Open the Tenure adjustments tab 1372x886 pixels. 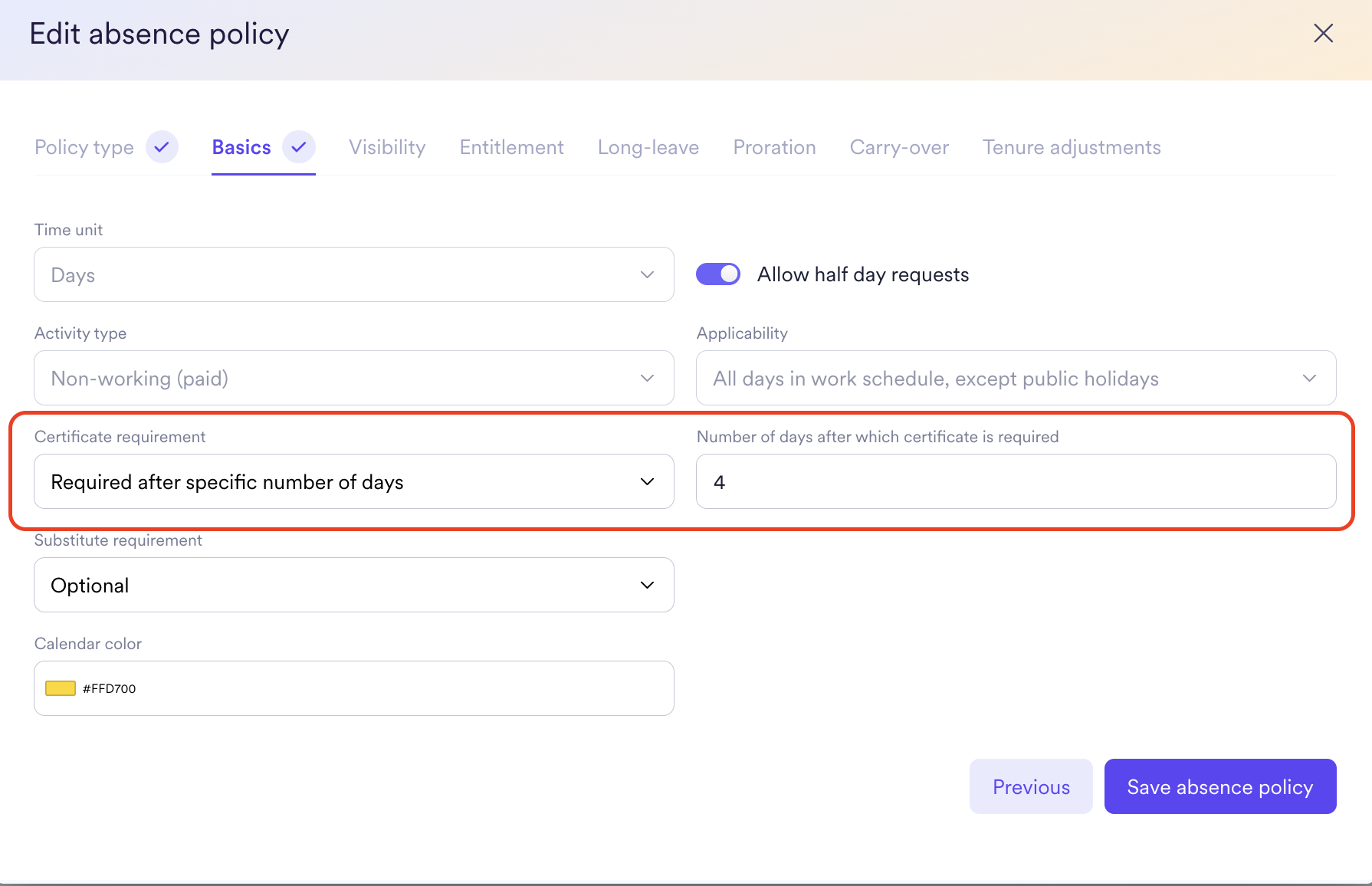point(1072,147)
